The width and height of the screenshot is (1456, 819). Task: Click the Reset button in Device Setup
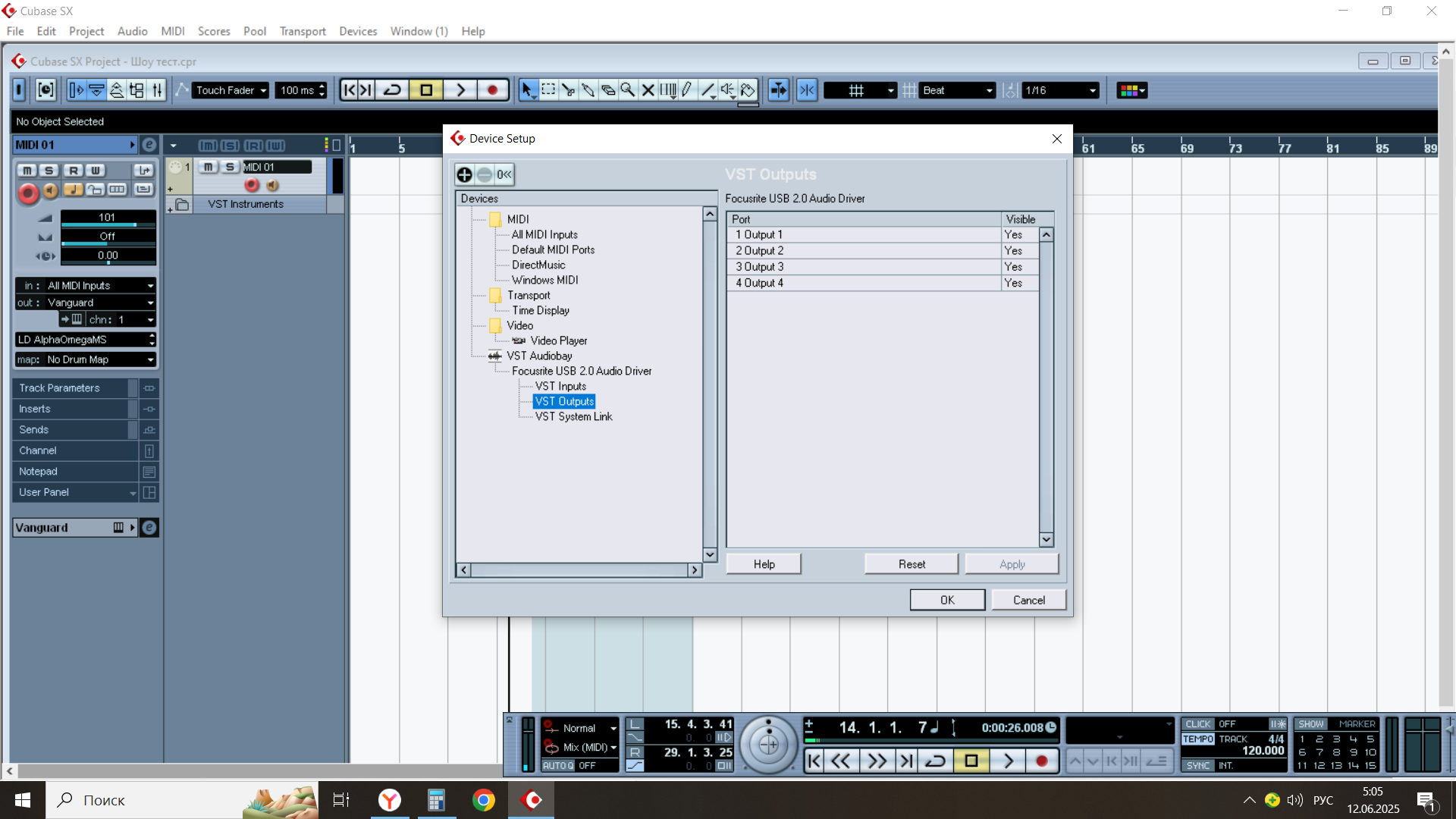click(x=911, y=564)
